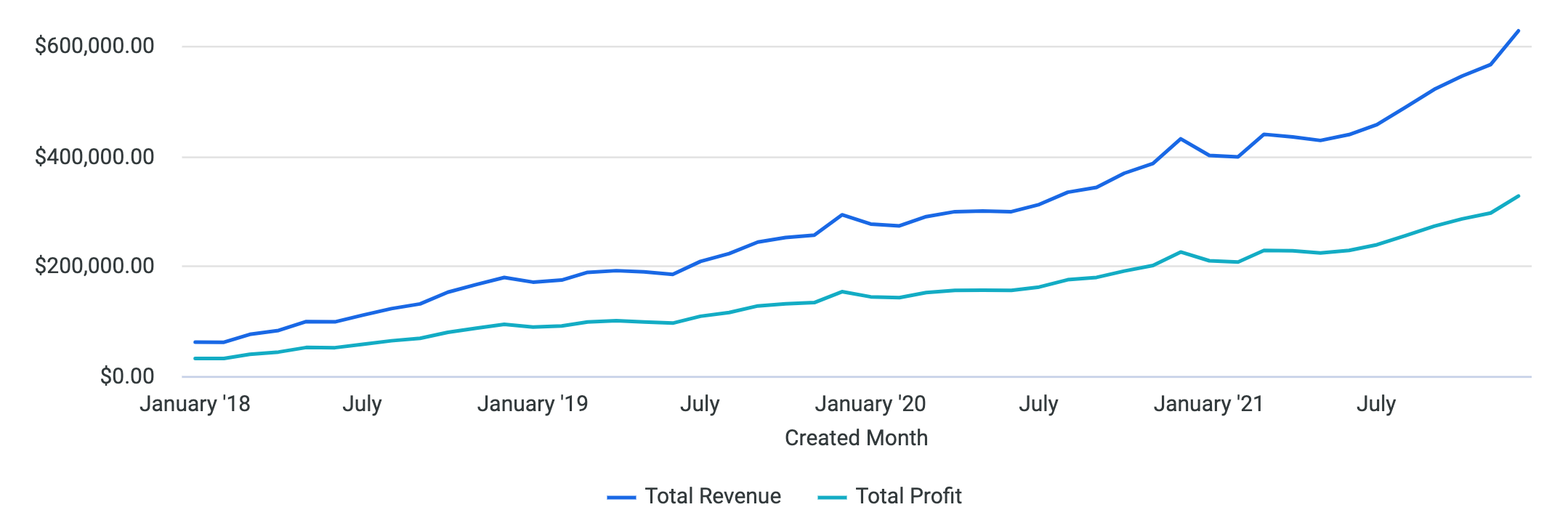Toggle the Total Profit legend entry
This screenshot has height=523, width=1568.
(890, 496)
